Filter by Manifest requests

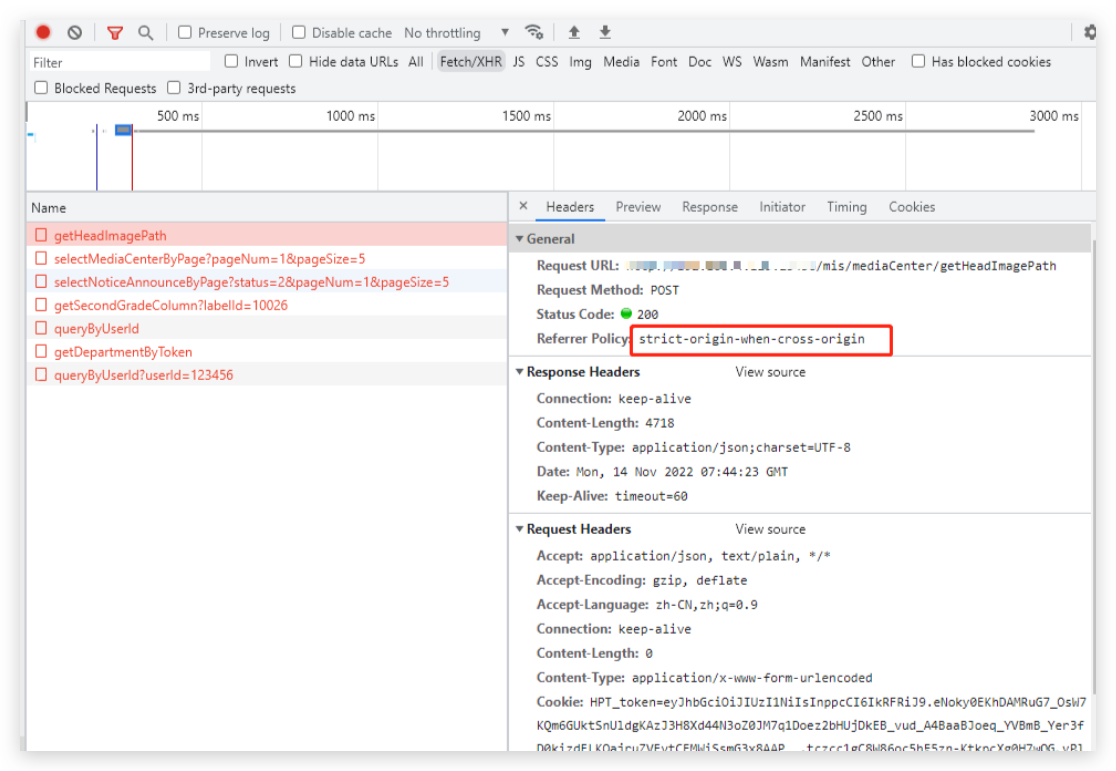tap(825, 62)
